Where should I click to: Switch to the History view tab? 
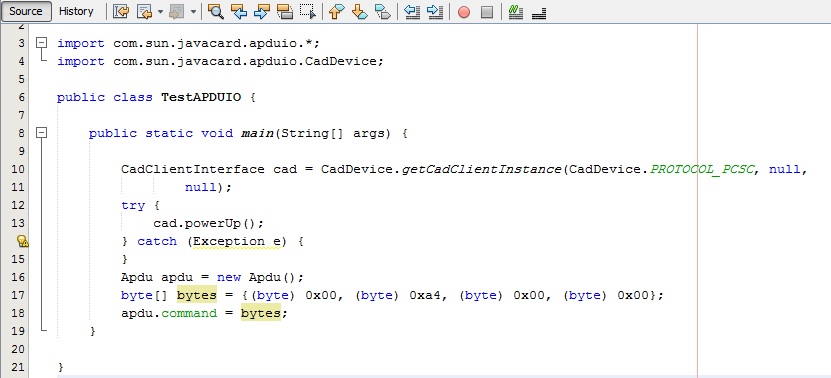point(76,11)
